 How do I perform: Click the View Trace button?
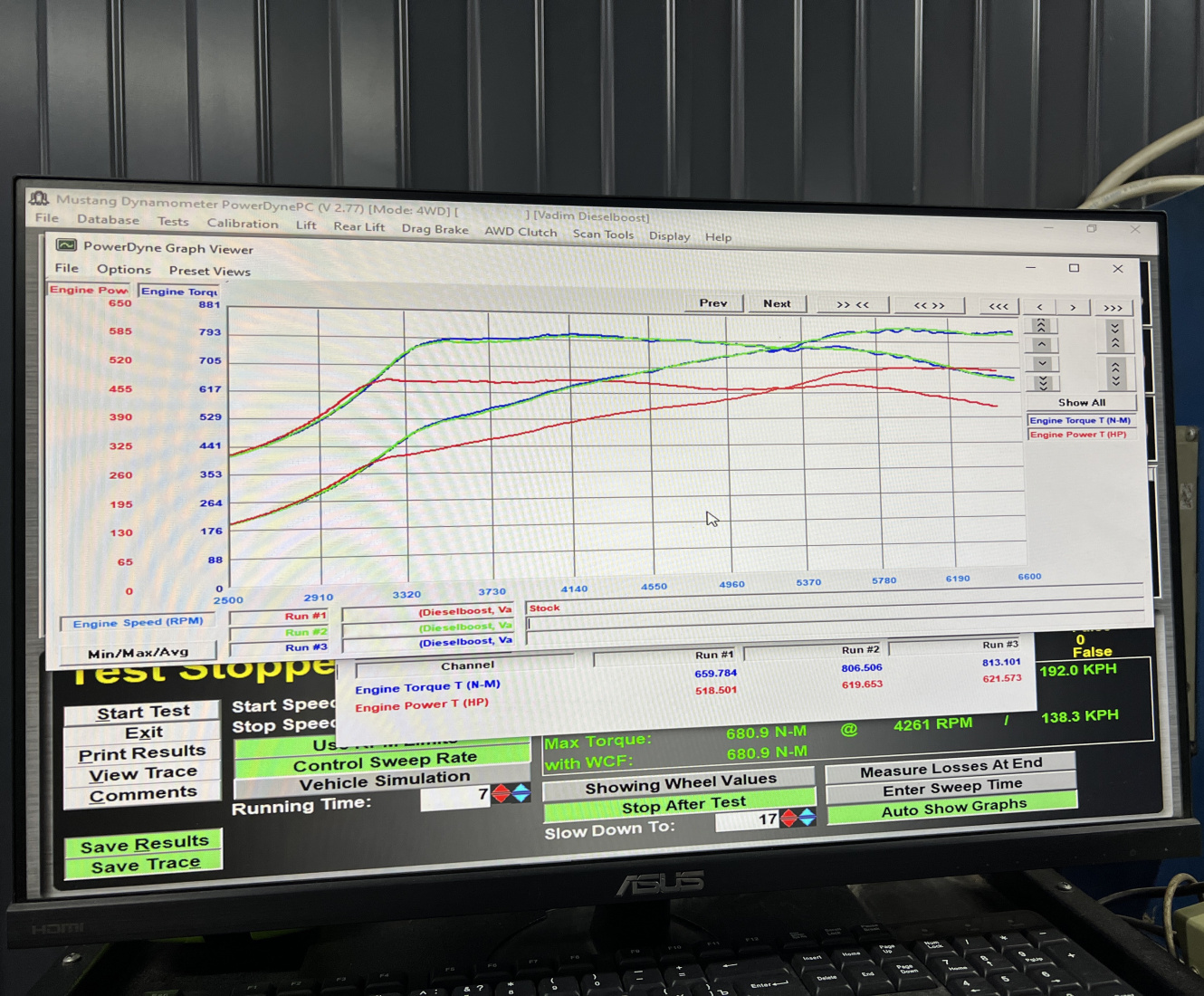[x=143, y=774]
